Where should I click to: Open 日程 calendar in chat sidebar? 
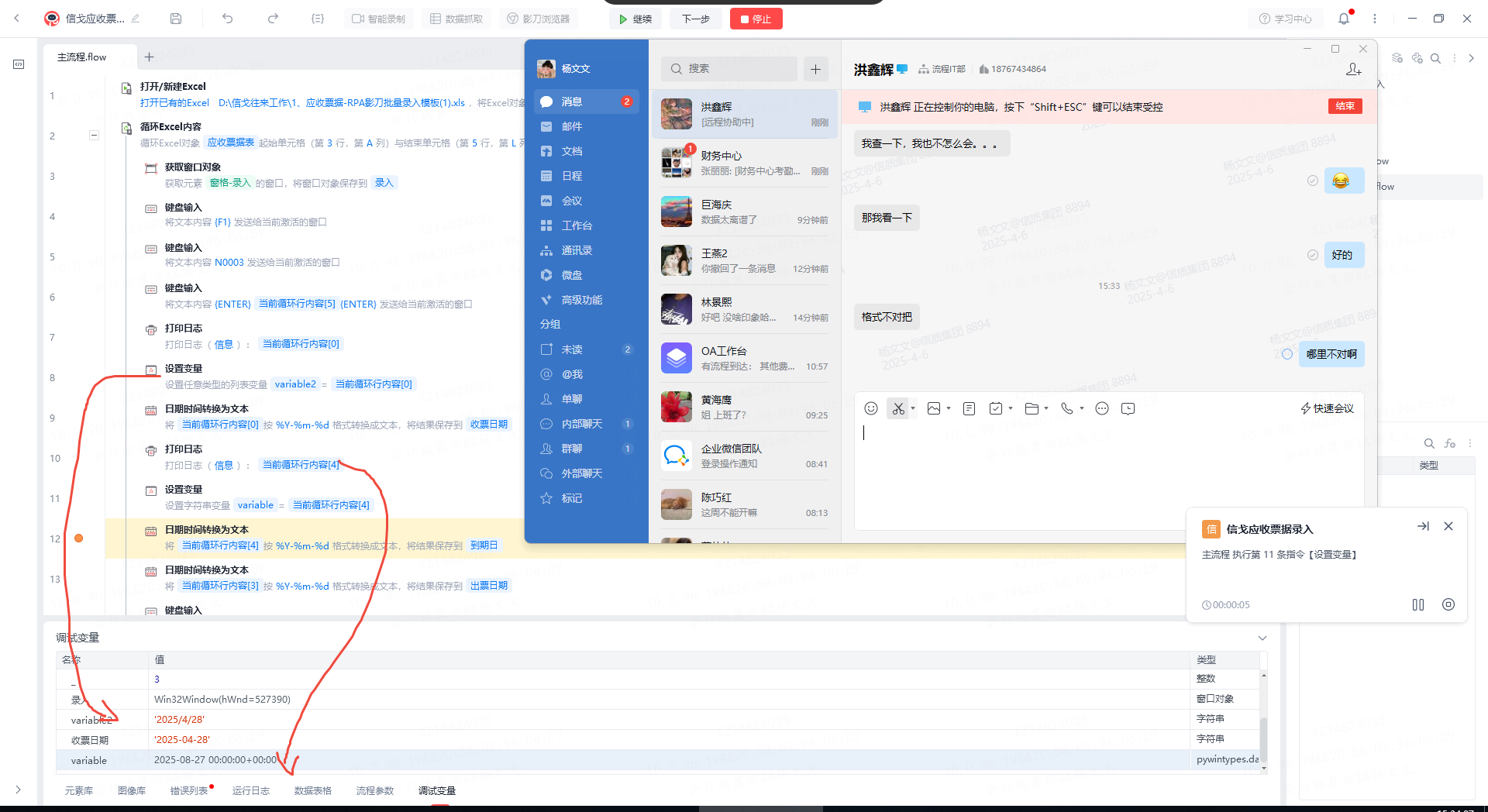[587, 176]
